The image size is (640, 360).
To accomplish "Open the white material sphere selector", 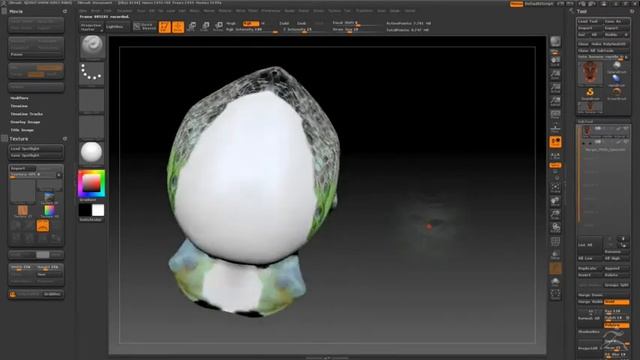I will (x=92, y=153).
